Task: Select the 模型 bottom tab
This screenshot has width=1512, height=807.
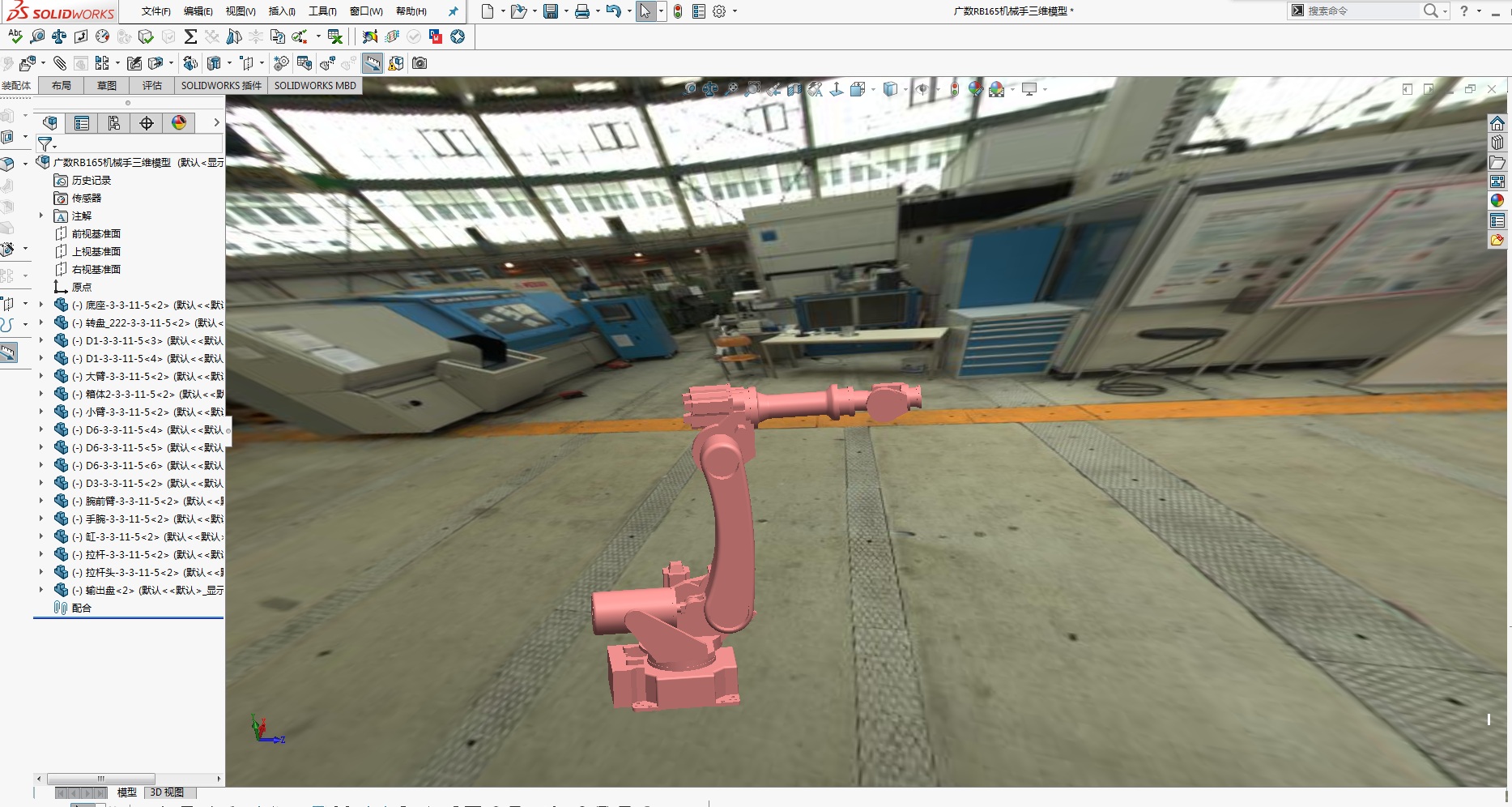Action: 126,792
